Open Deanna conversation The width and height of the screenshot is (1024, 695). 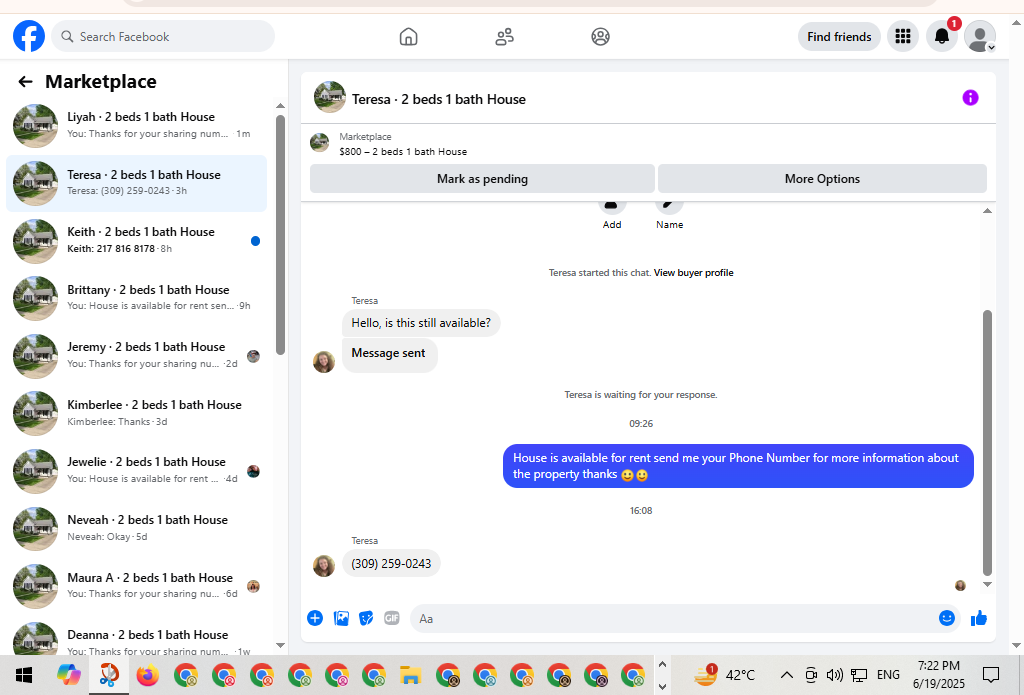coord(137,640)
